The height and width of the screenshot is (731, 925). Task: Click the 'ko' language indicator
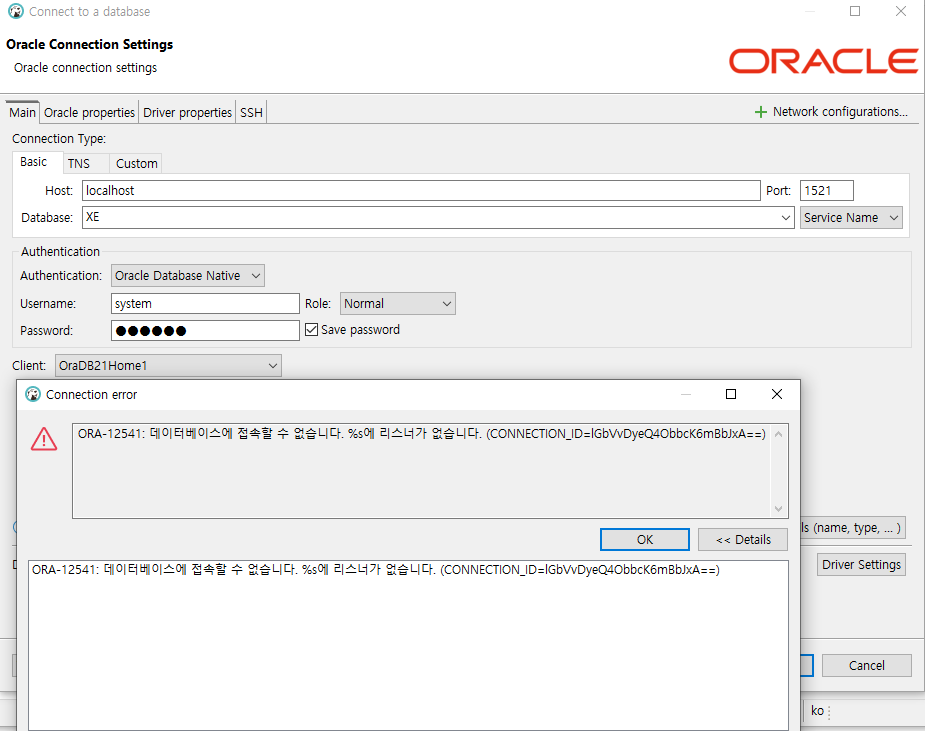click(x=817, y=711)
